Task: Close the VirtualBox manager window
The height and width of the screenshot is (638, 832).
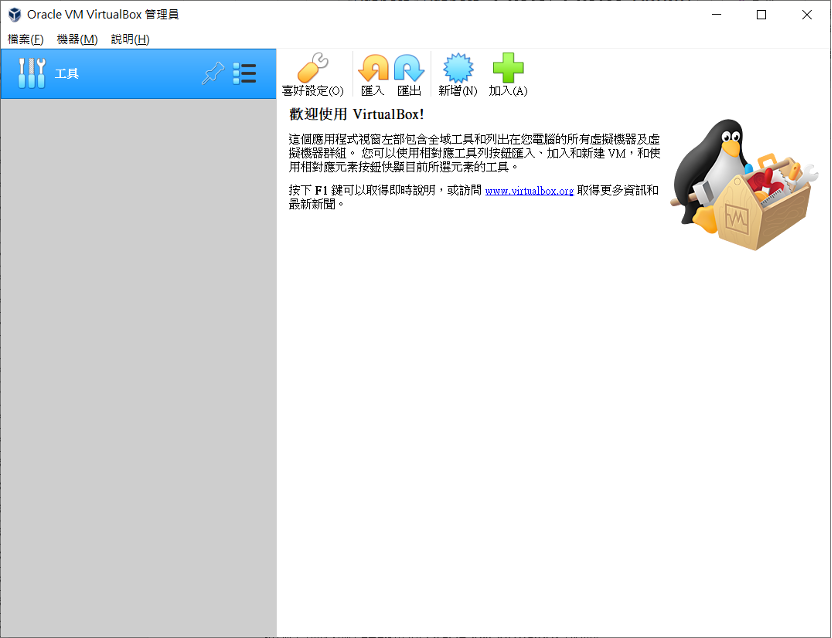Action: (807, 14)
